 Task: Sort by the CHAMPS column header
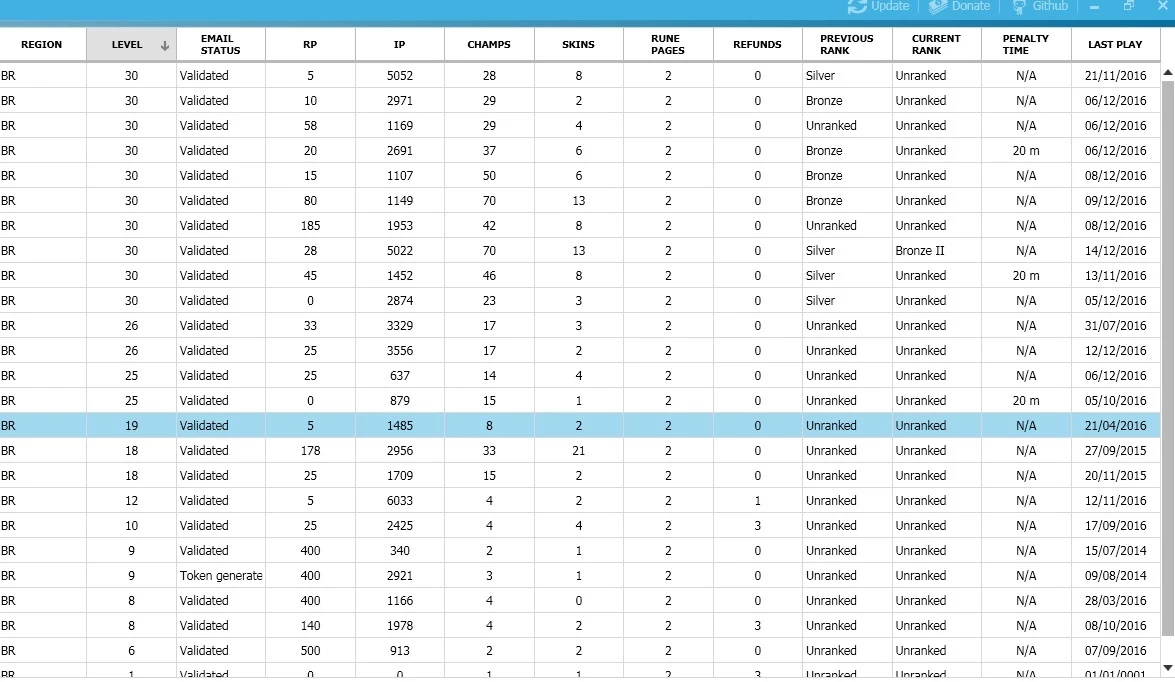tap(489, 45)
